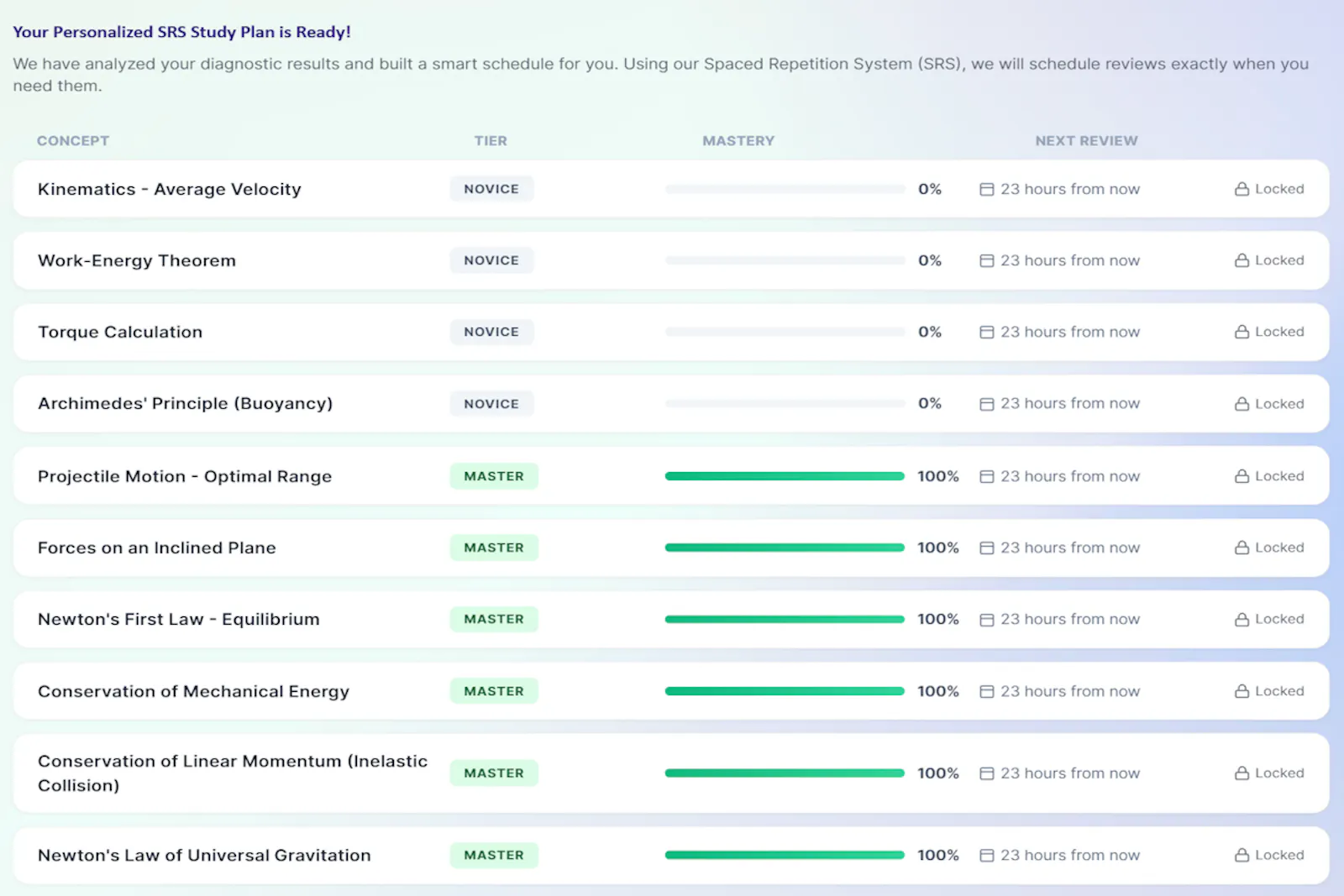Click the lock icon in Conservation of Mechanical Energy row
Viewport: 1344px width, 896px height.
tap(1242, 691)
